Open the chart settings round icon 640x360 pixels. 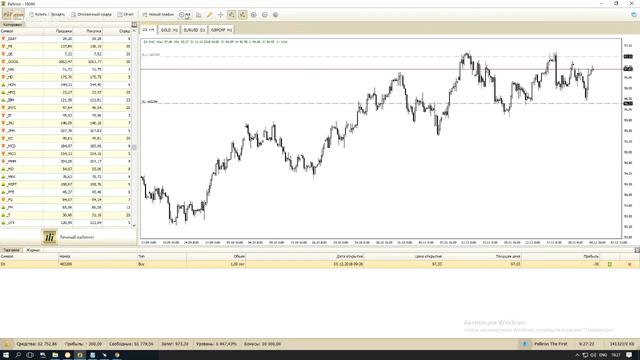coord(276,15)
